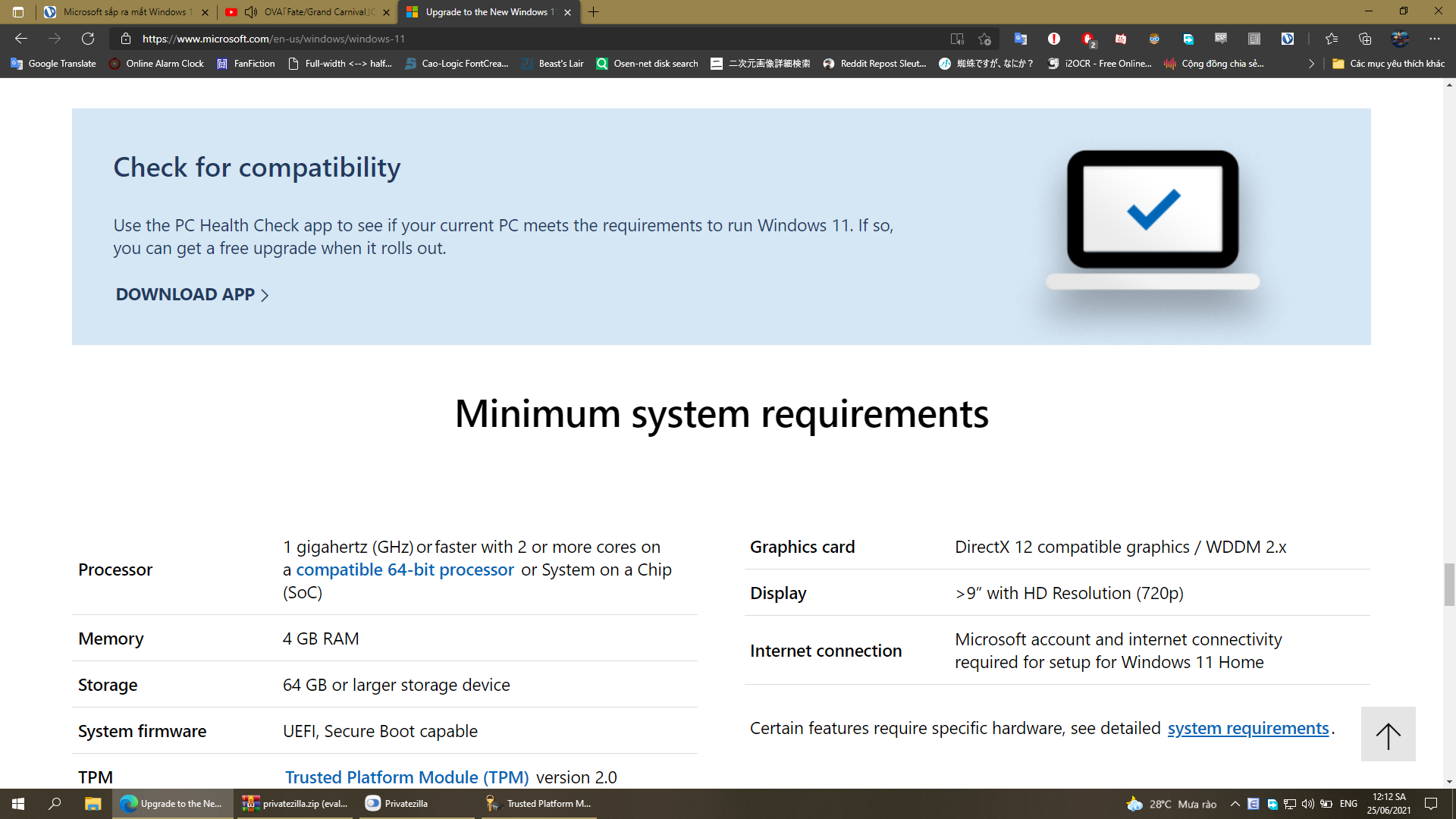Open the FanFiction bookmark
Viewport: 1456px width, 819px height.
(246, 64)
